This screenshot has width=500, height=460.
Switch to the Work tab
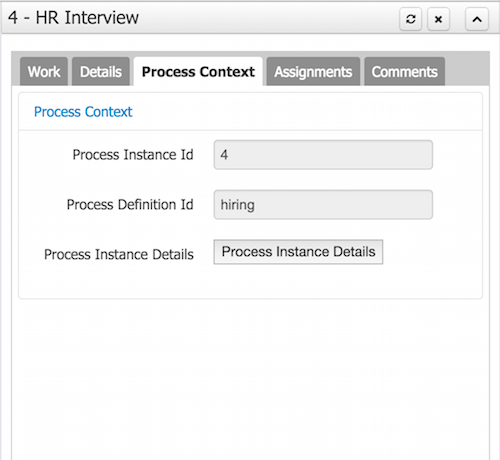point(44,72)
